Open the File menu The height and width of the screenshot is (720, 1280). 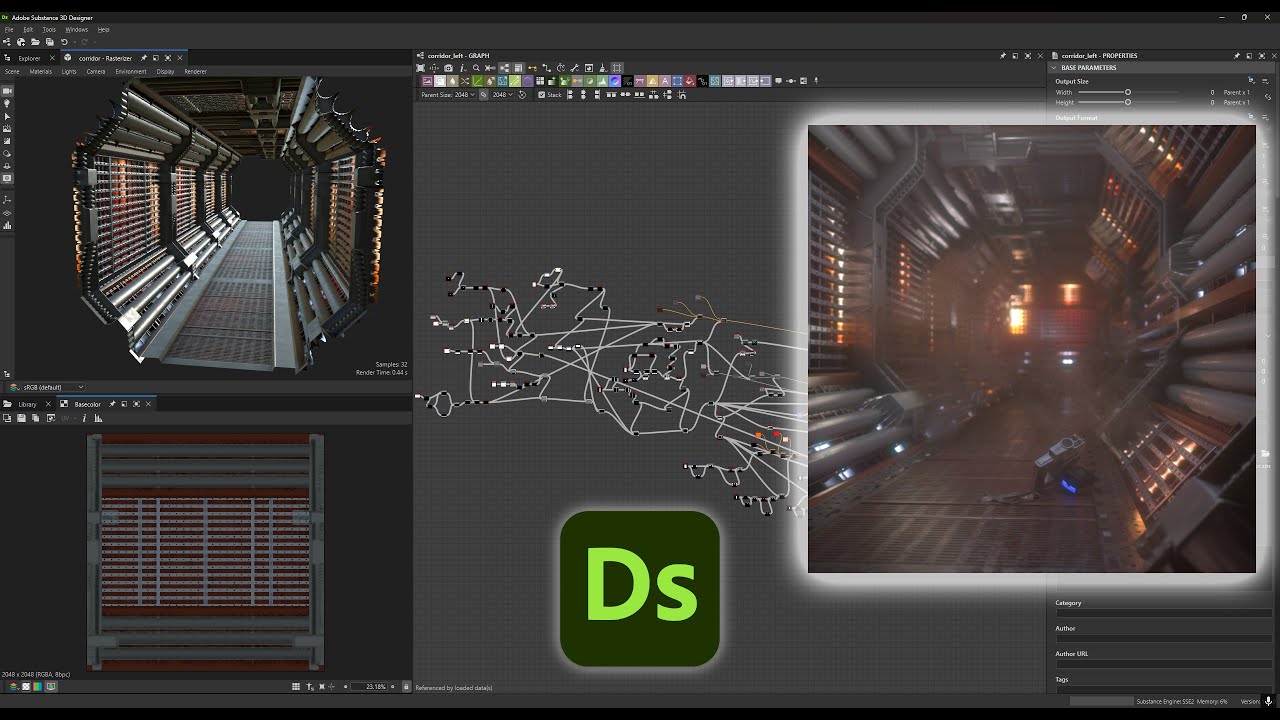coord(9,30)
